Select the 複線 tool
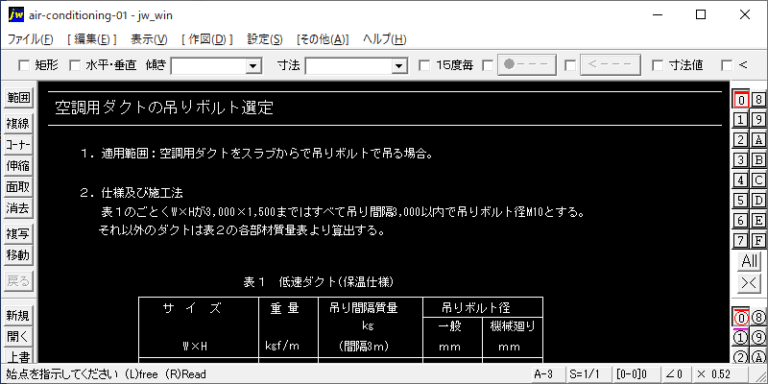This screenshot has width=768, height=384. tap(18, 123)
